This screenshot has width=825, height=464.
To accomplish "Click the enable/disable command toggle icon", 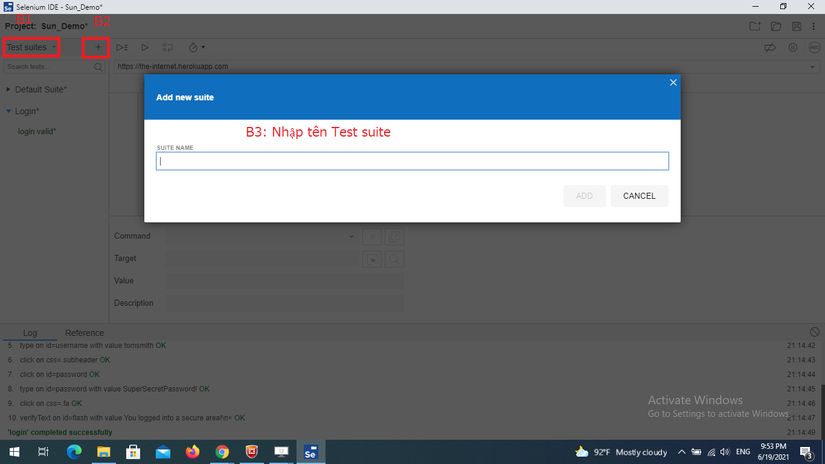I will pyautogui.click(x=372, y=236).
